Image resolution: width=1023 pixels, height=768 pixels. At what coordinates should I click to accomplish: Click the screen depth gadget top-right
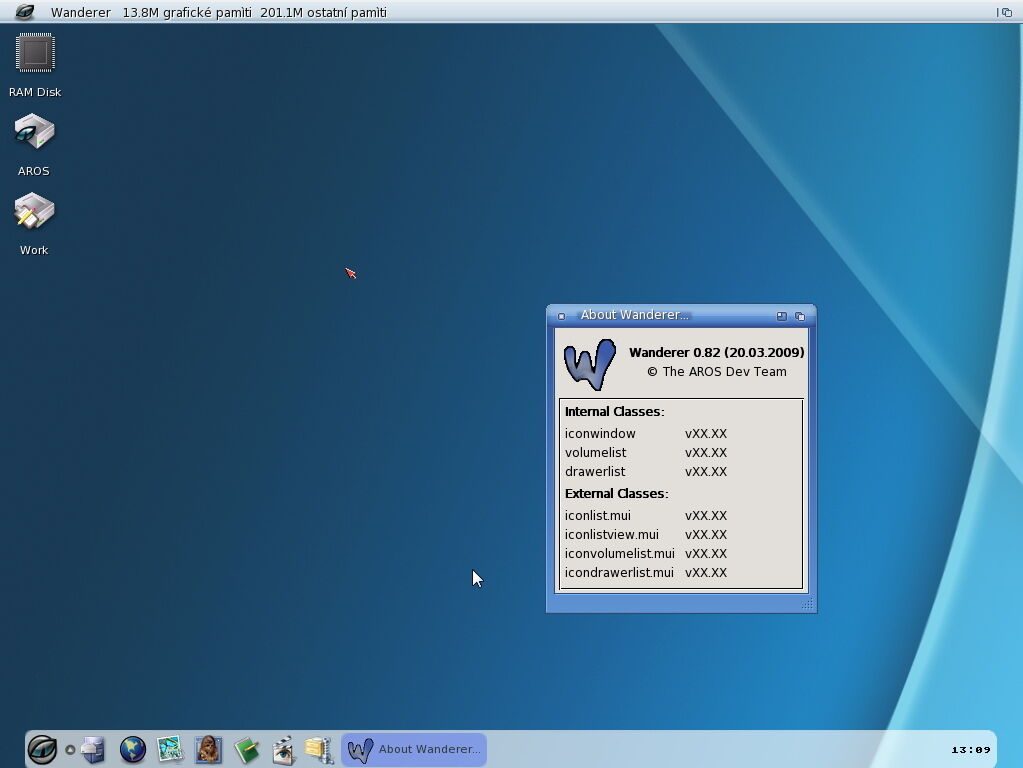coord(1005,12)
